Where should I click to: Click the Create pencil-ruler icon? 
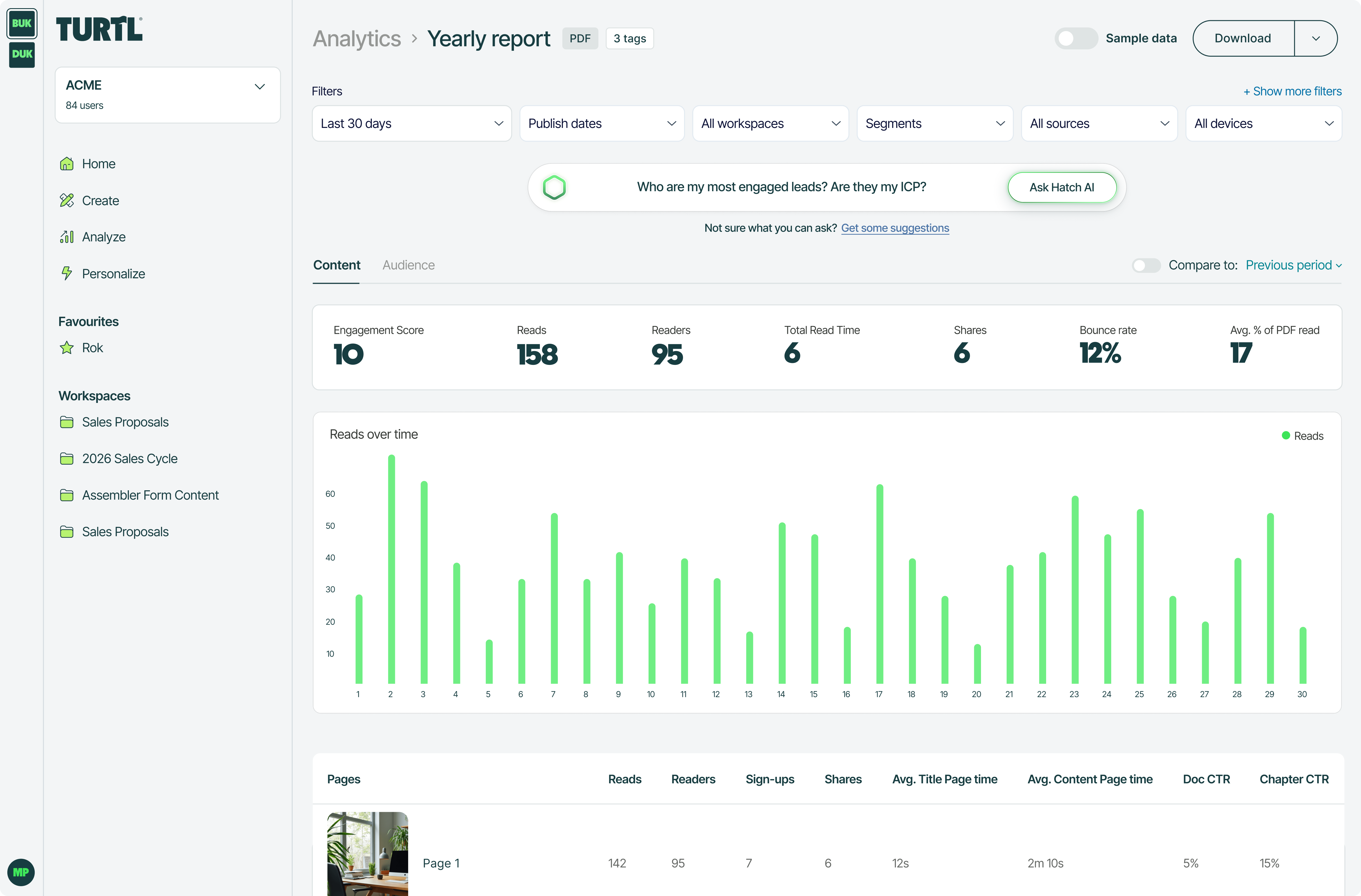tap(67, 201)
